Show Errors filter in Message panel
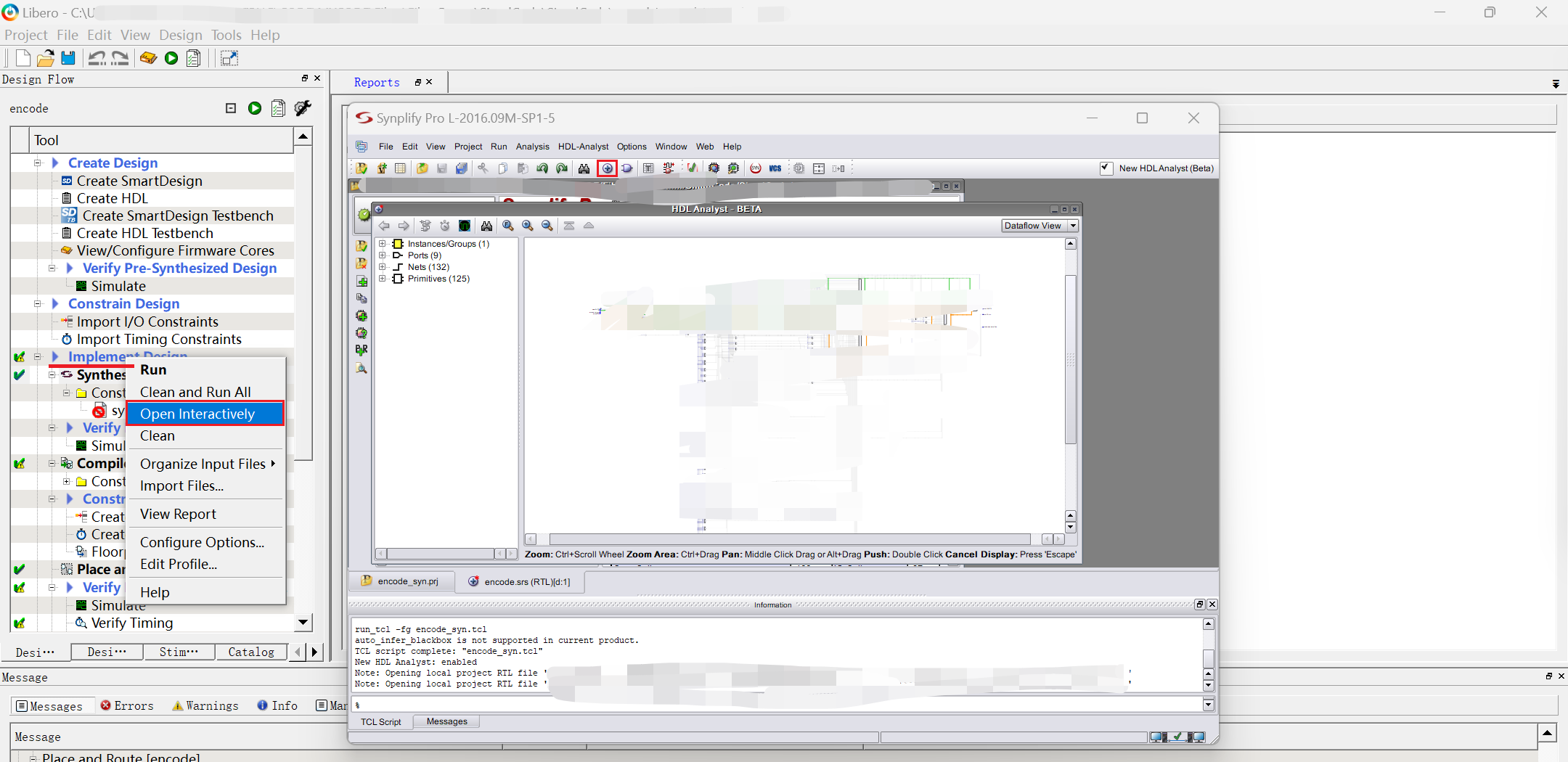This screenshot has height=762, width=1568. coord(127,705)
